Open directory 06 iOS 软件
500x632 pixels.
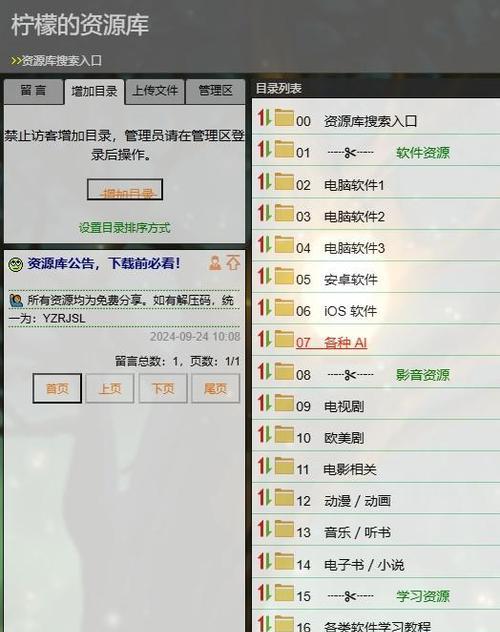(x=336, y=311)
